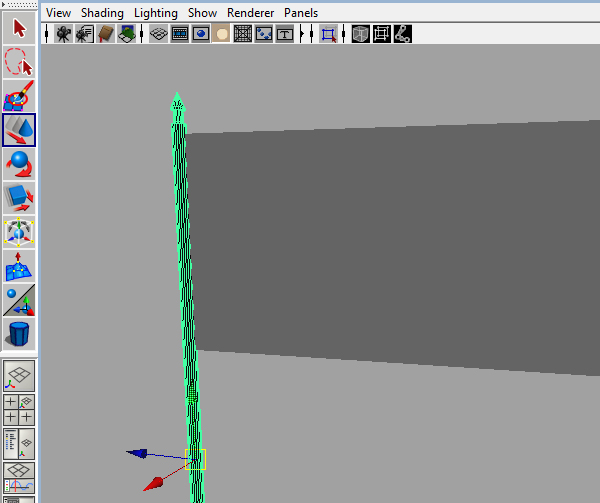The image size is (600, 503).
Task: Open perspective with Graph Editor layout
Action: point(19,478)
